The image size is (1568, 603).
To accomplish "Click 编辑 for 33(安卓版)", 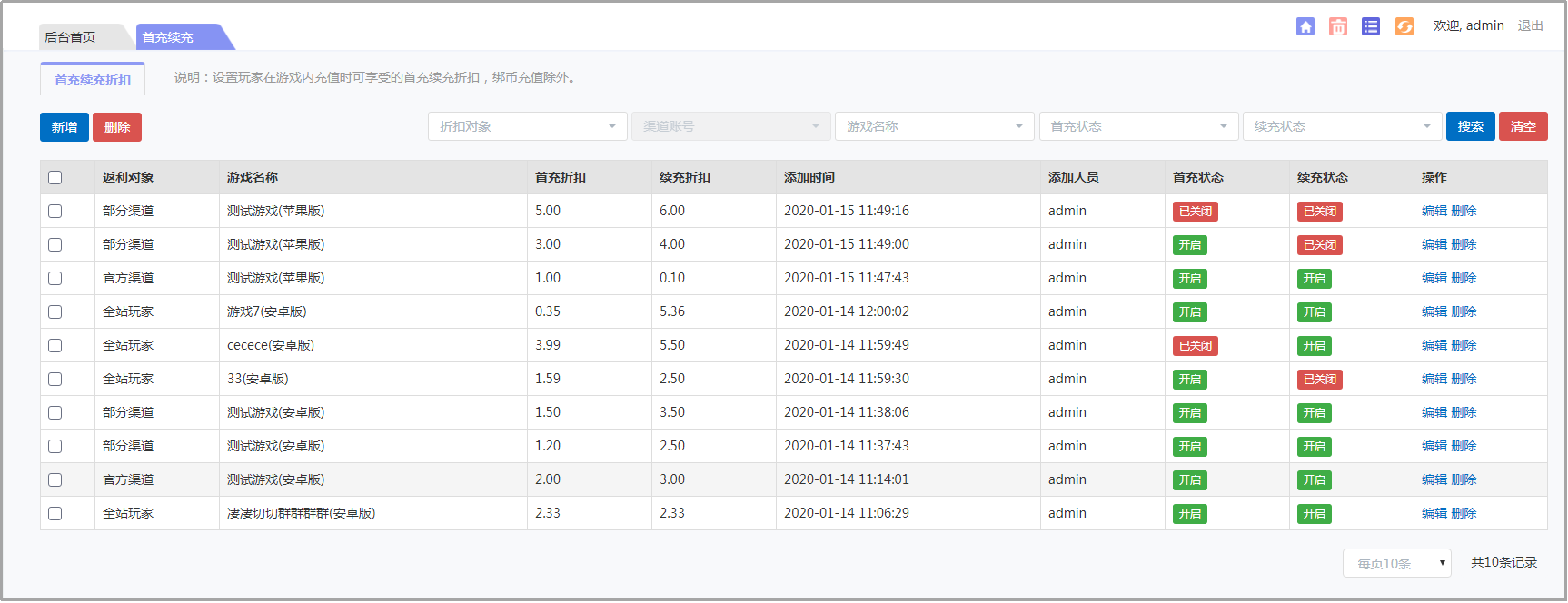I will [x=1434, y=379].
